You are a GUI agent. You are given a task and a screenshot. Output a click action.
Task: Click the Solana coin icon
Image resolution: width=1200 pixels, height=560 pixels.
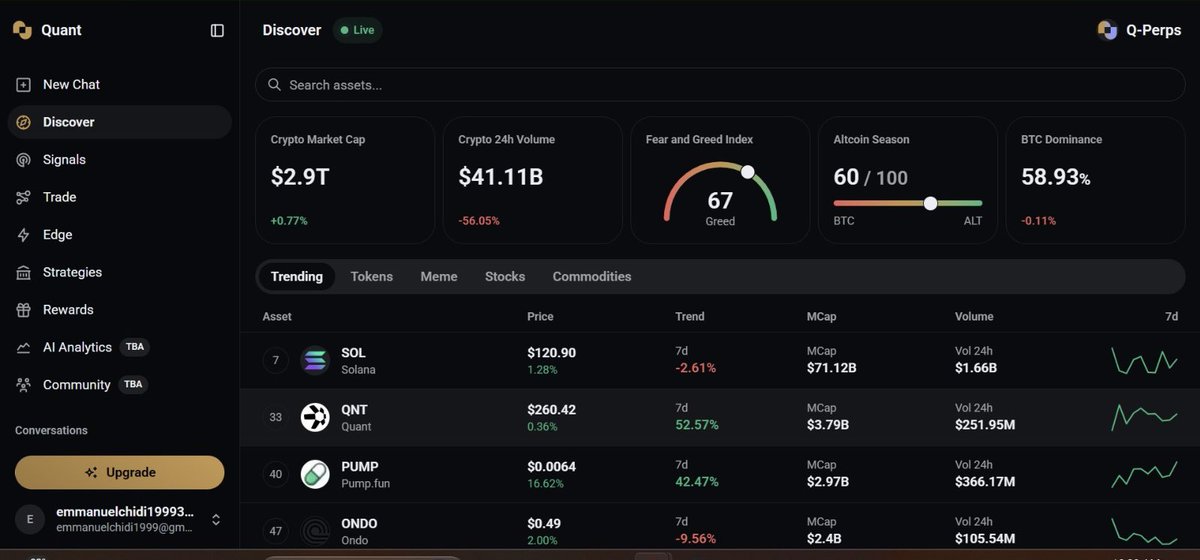pos(315,360)
